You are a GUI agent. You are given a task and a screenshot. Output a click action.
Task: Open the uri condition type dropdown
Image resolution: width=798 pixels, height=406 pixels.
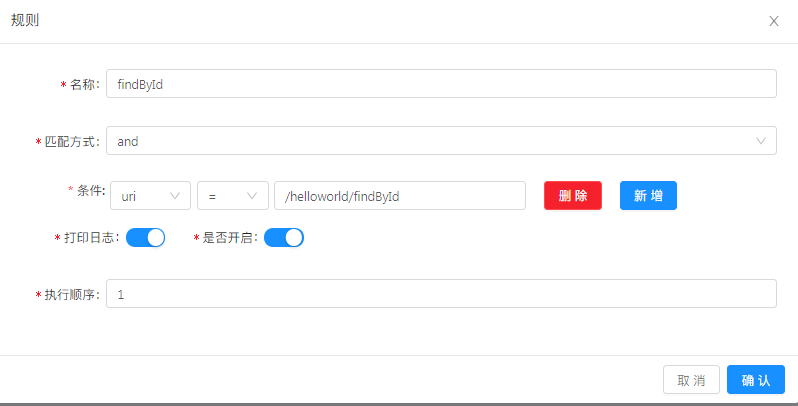coord(150,195)
